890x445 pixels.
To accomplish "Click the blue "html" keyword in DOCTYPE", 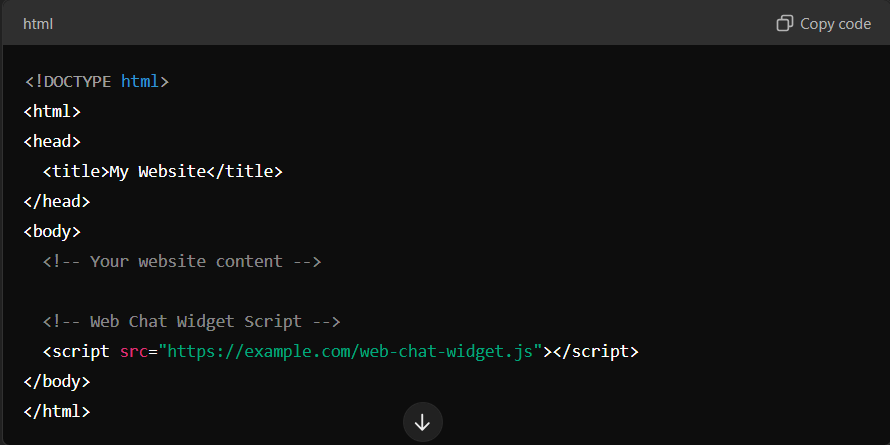I will pyautogui.click(x=139, y=81).
